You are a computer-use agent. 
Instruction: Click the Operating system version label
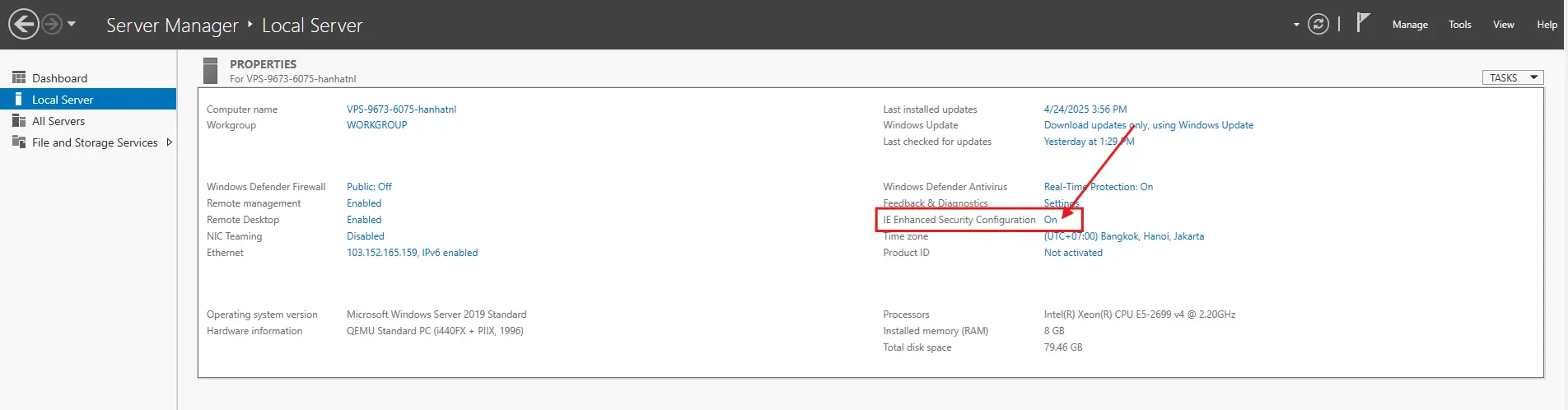pos(262,314)
